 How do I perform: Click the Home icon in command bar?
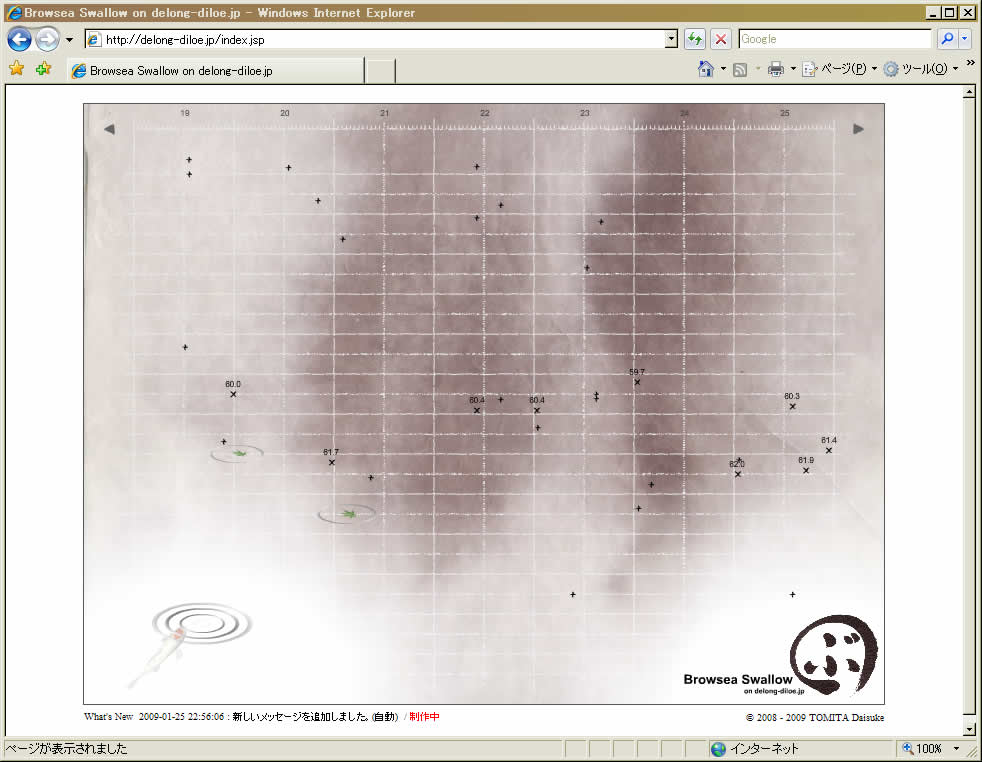[706, 70]
